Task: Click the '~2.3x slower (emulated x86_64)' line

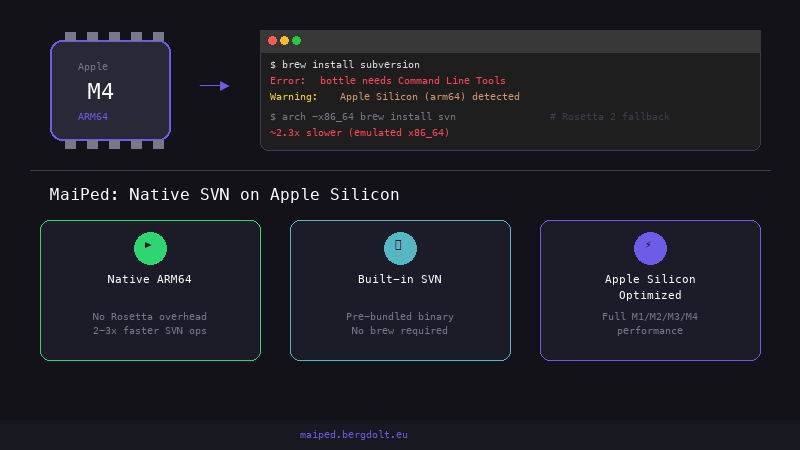Action: coord(360,133)
